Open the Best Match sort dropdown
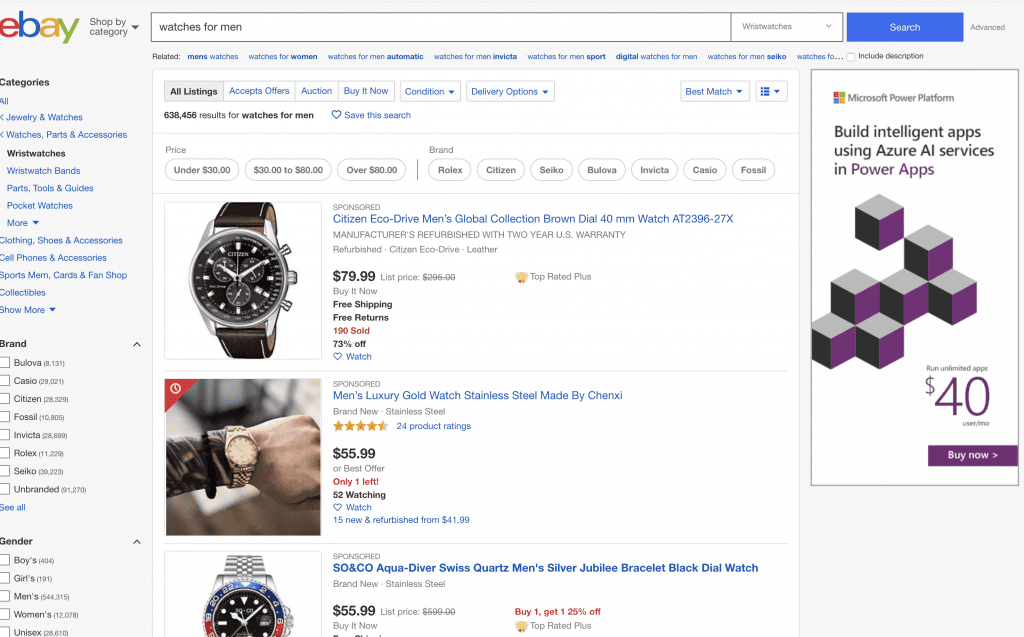Viewport: 1024px width, 637px height. [714, 91]
